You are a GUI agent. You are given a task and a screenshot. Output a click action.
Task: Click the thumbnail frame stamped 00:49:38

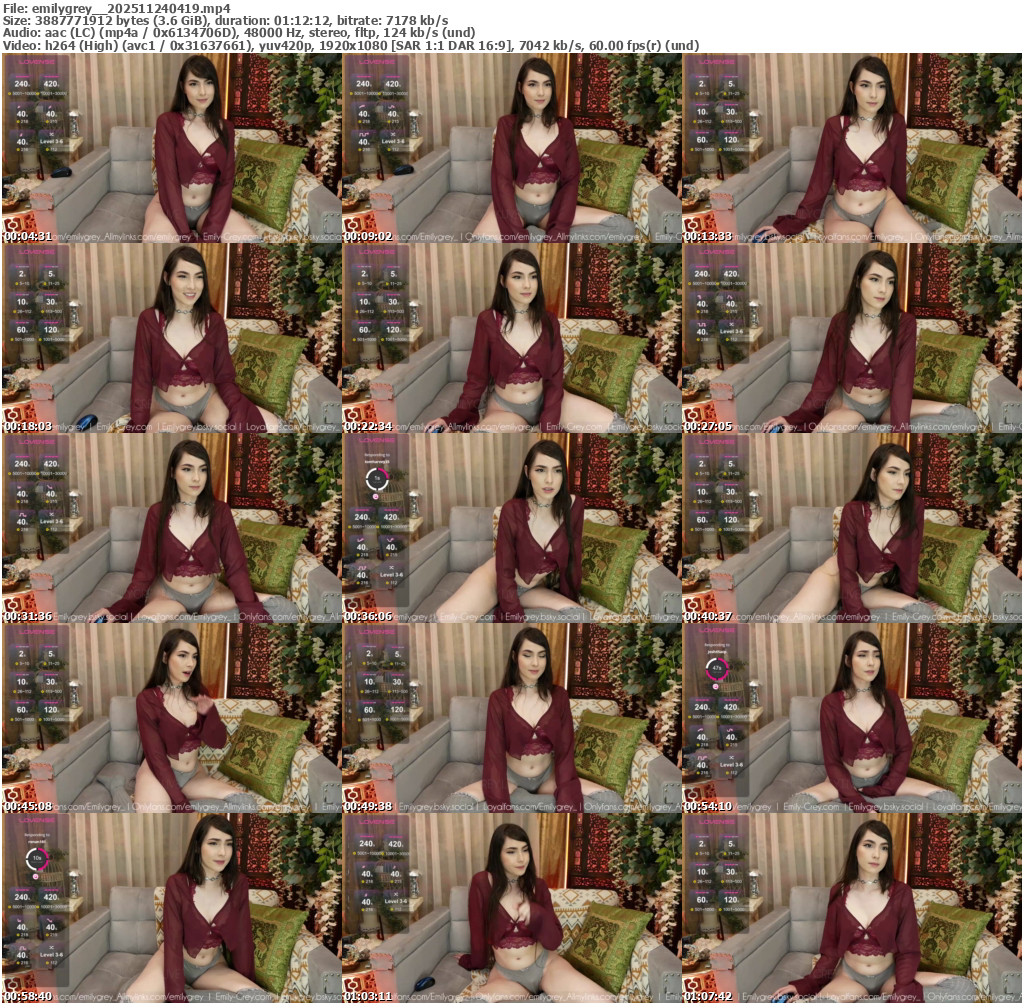[x=512, y=718]
